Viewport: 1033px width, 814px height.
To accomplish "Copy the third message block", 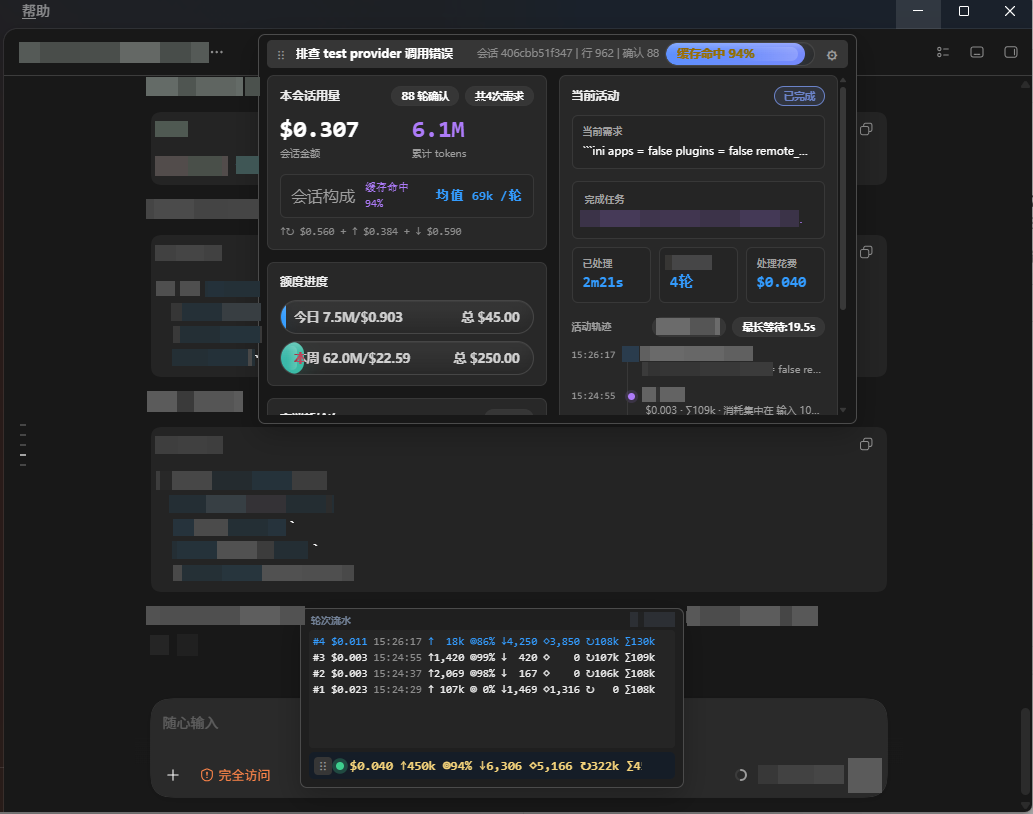I will [866, 445].
